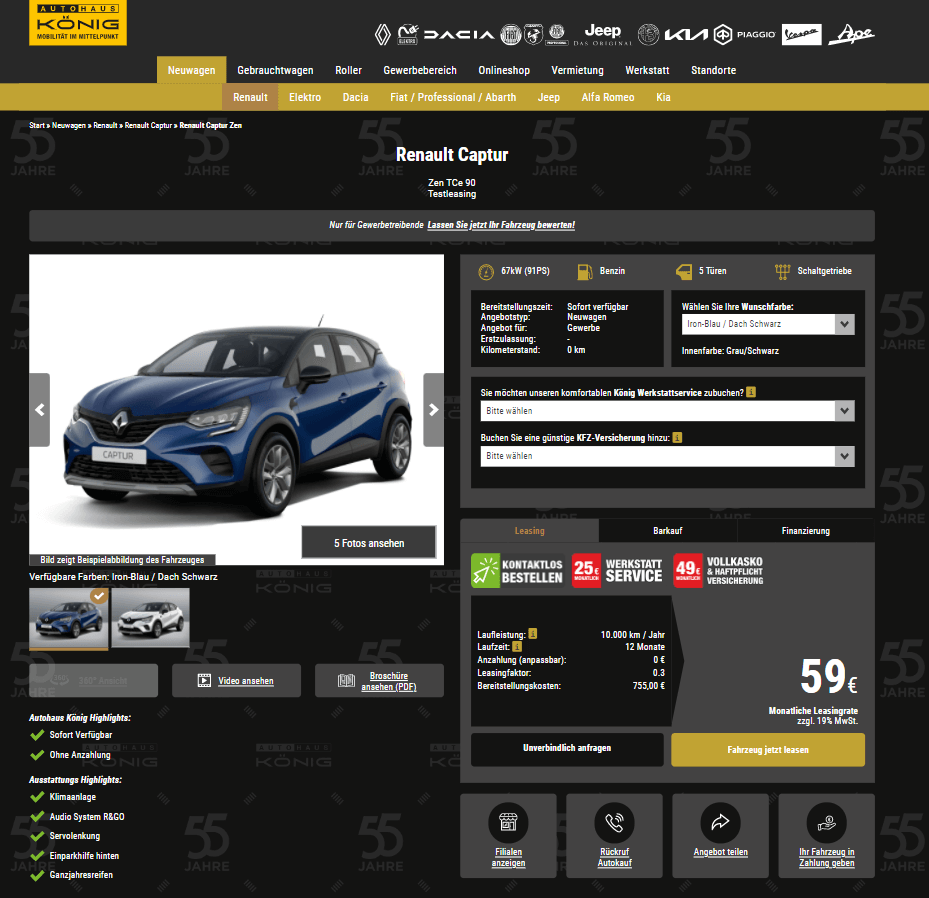Click KFZ-Versicherung info icon

(677, 438)
